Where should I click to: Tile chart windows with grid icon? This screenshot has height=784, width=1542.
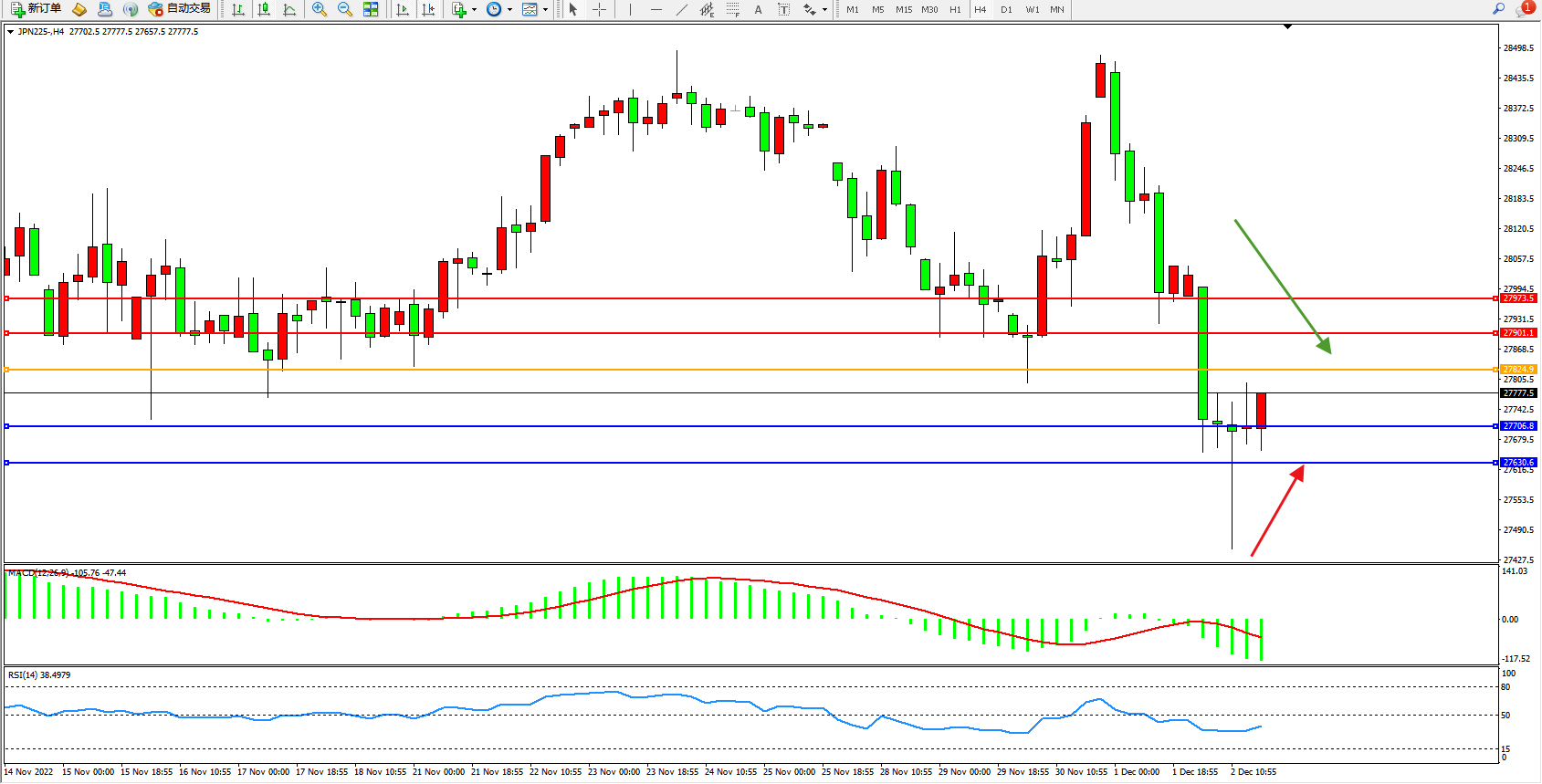(x=371, y=9)
